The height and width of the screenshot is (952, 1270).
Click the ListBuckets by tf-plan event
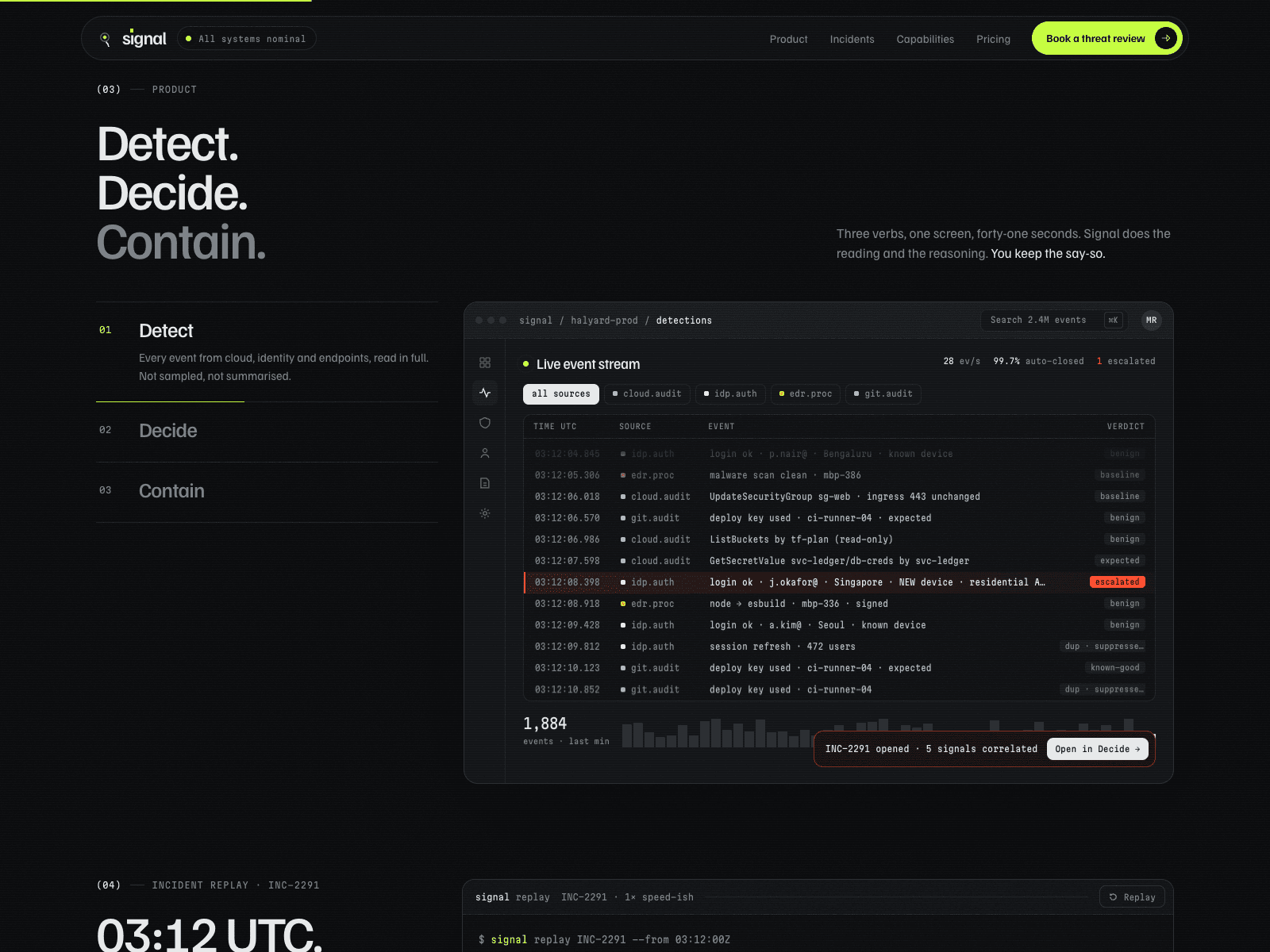tap(801, 539)
